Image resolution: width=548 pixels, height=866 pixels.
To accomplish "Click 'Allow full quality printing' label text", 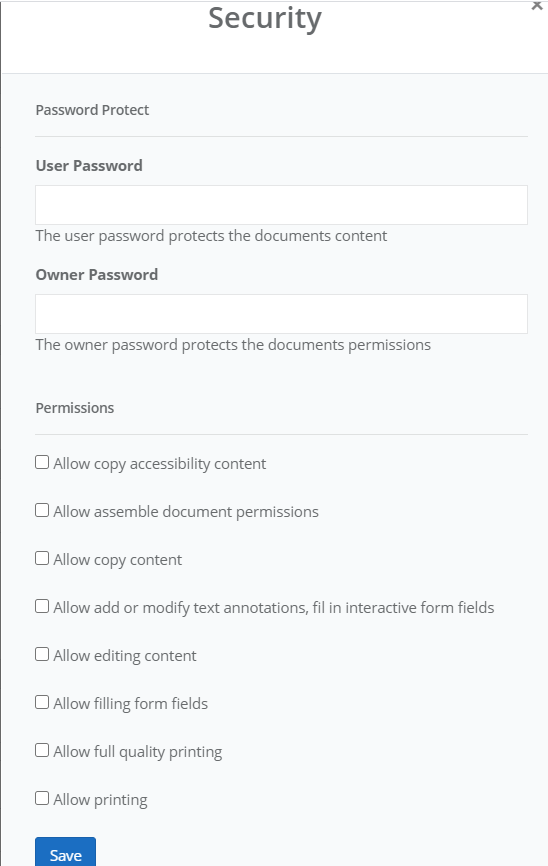I will (138, 752).
